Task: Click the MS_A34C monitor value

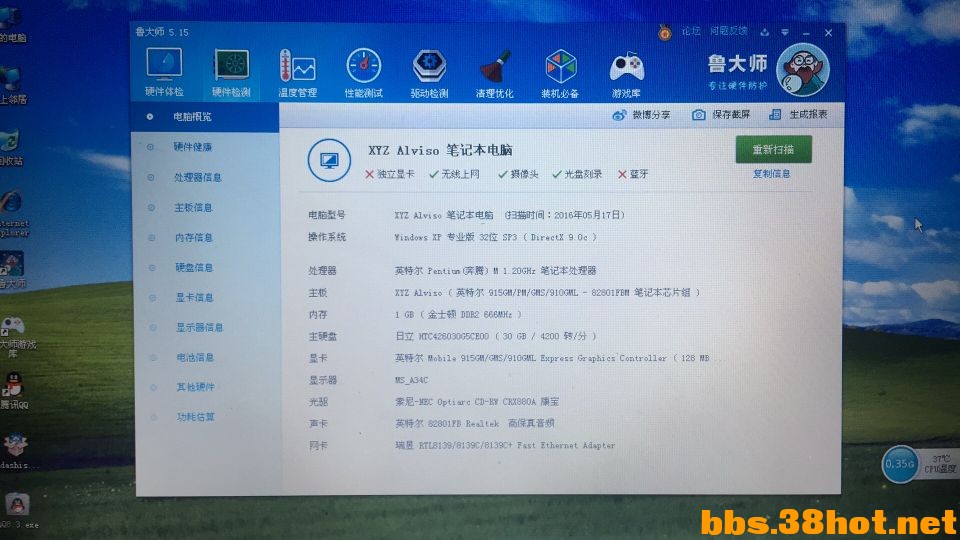Action: tap(411, 380)
